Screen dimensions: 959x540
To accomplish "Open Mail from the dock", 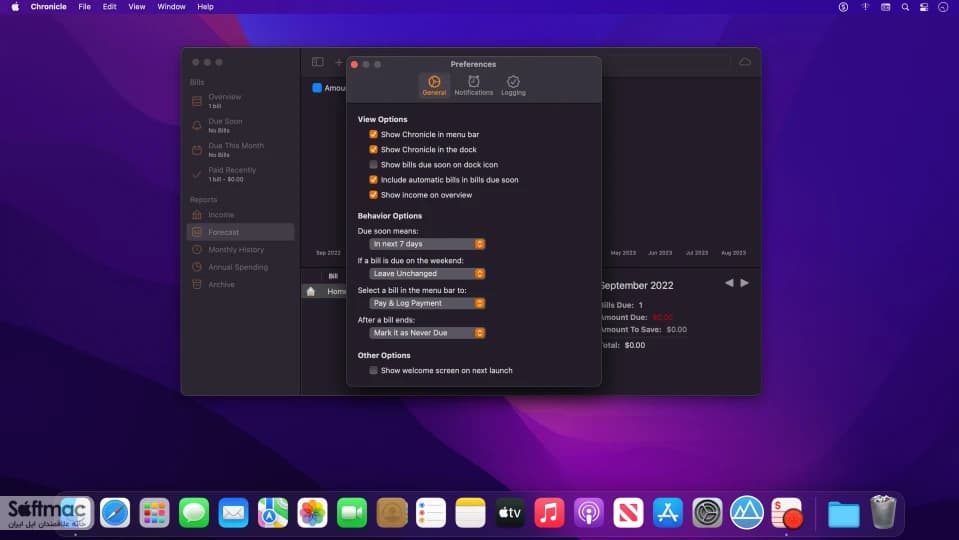I will [x=233, y=512].
